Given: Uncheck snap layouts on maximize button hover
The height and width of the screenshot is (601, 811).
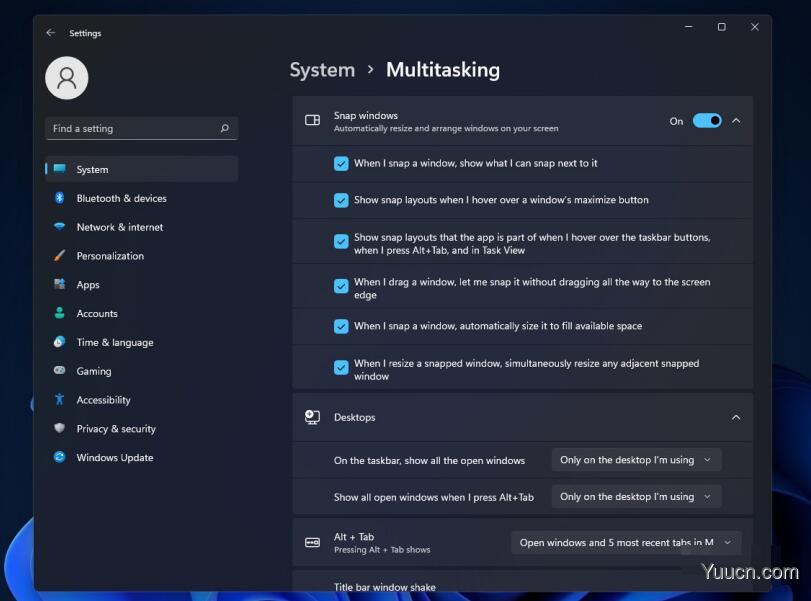Looking at the screenshot, I should click(341, 200).
